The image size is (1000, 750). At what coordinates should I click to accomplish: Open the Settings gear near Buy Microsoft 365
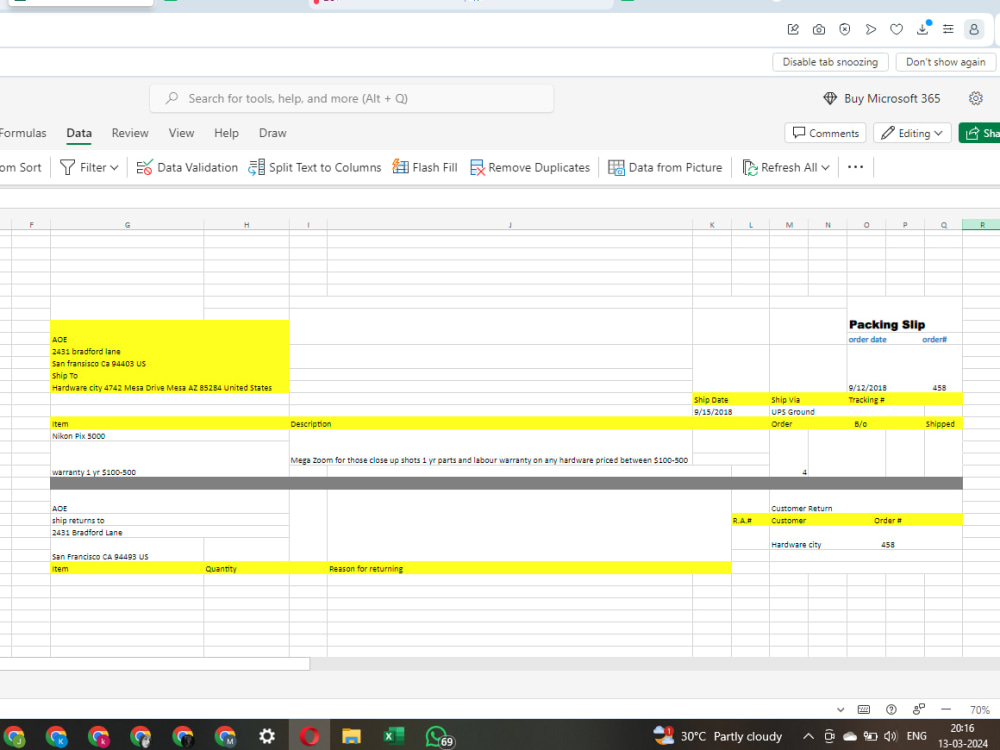coord(976,98)
